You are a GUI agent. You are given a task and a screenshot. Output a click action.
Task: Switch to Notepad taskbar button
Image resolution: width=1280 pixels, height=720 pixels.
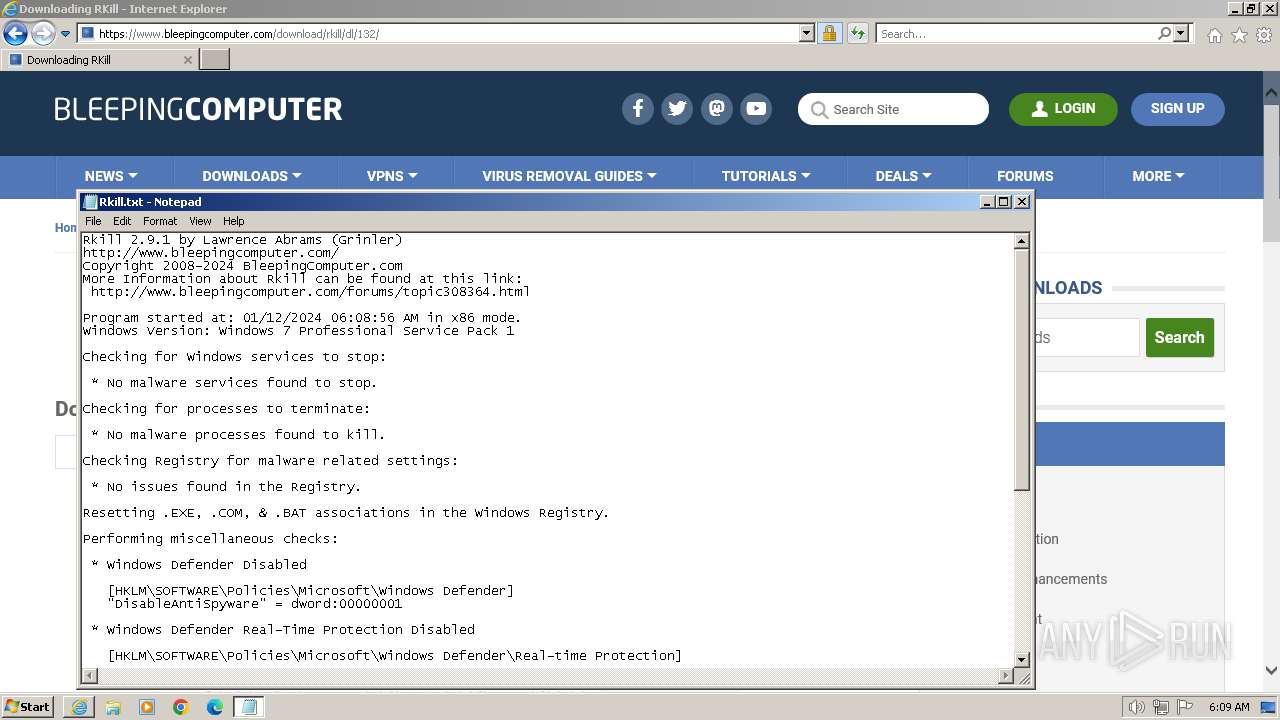tap(249, 707)
